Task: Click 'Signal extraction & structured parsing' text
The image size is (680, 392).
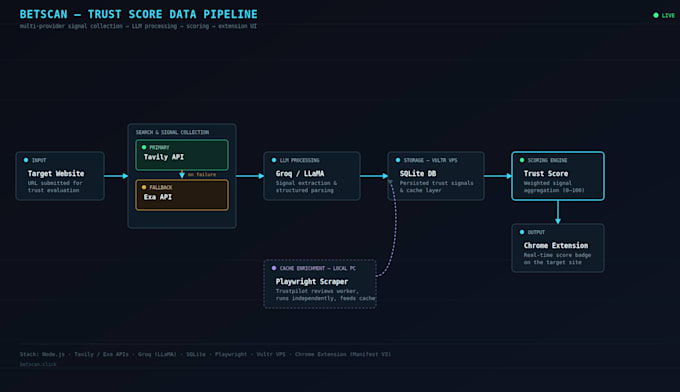Action: (306, 187)
